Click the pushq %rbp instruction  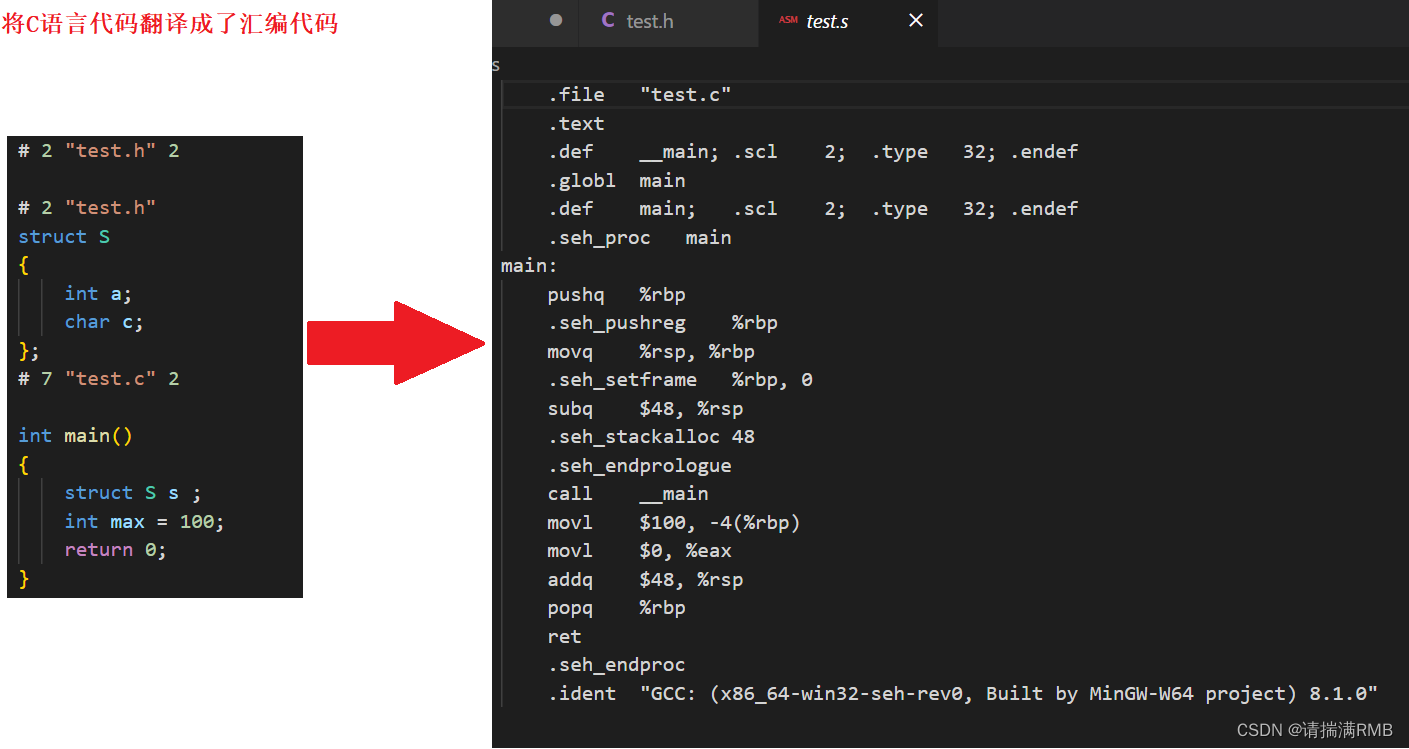tap(616, 295)
